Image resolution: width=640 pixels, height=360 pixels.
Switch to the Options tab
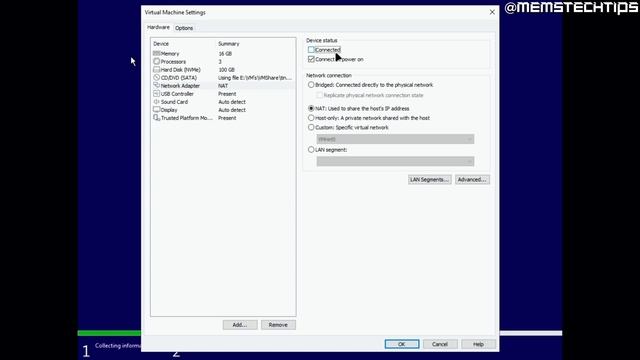[184, 28]
